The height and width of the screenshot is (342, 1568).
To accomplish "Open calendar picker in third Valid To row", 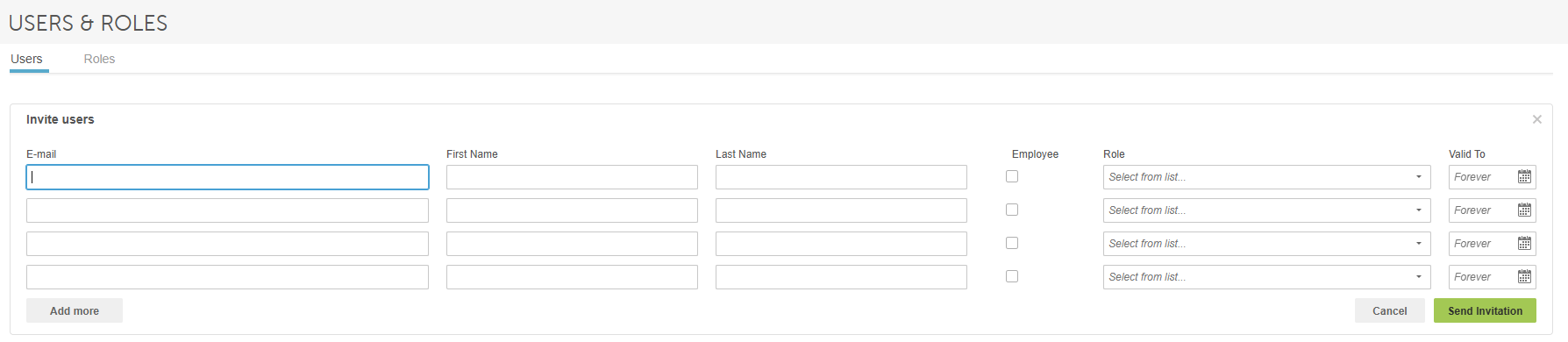I will pyautogui.click(x=1524, y=244).
